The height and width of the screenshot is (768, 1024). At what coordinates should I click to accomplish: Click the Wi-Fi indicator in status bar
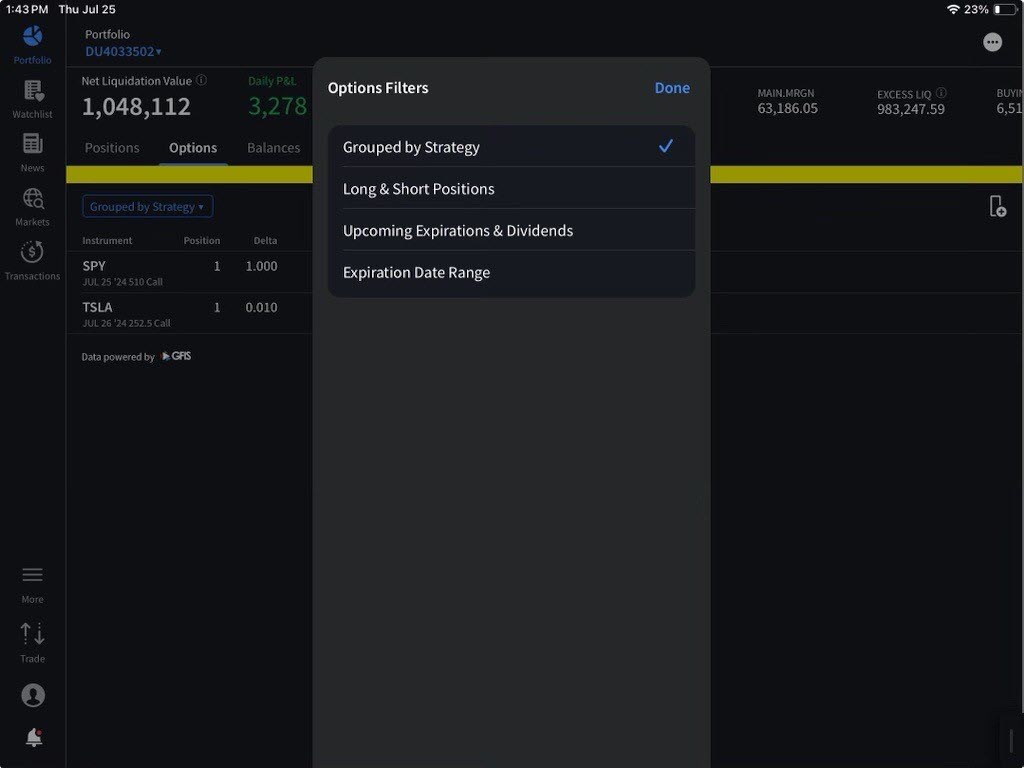[x=953, y=9]
